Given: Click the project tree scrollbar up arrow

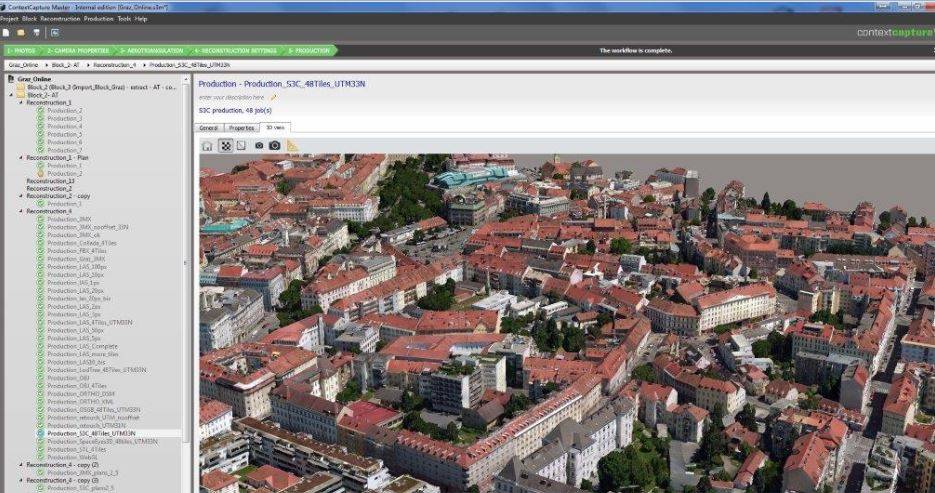Looking at the screenshot, I should [186, 79].
